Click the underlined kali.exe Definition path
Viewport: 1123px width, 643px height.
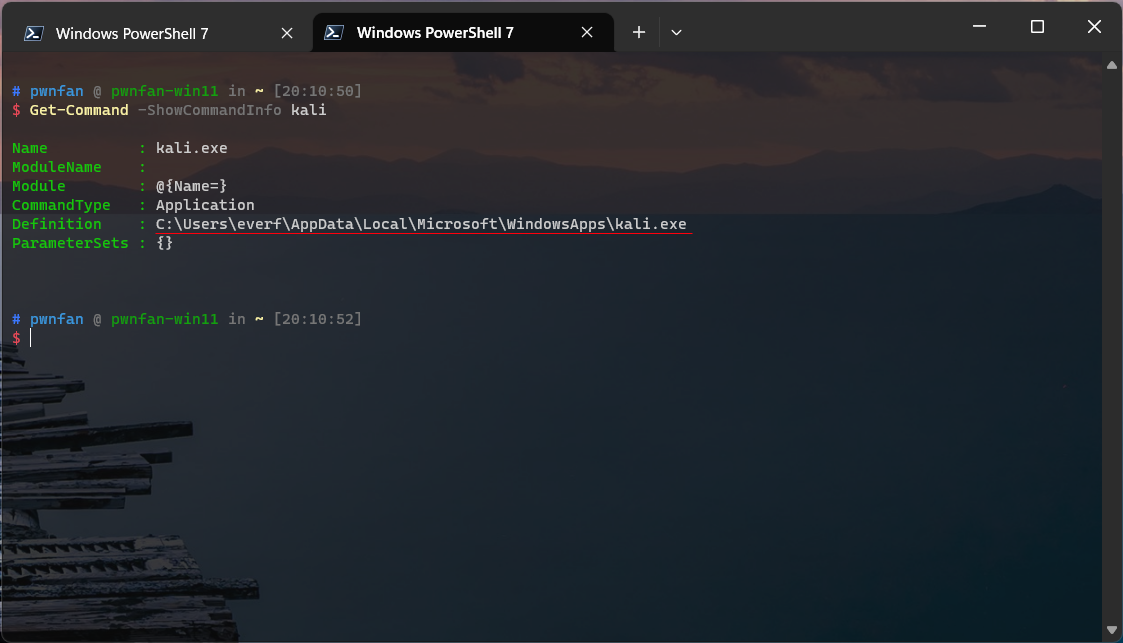pos(421,224)
